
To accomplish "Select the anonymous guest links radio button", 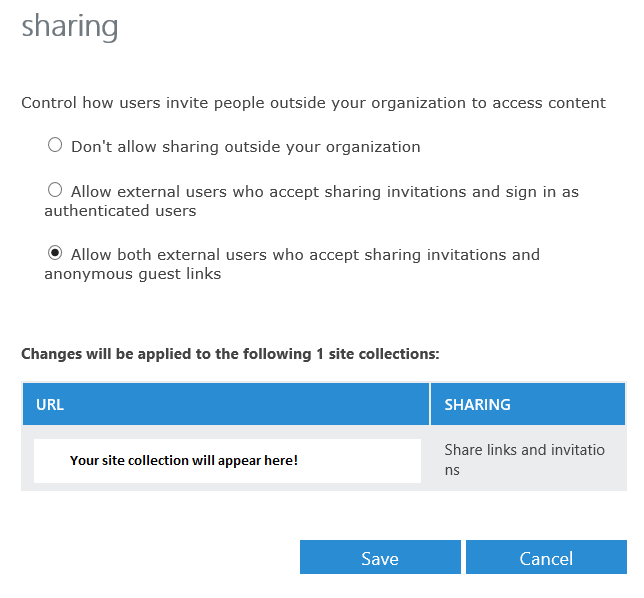I will [x=55, y=253].
